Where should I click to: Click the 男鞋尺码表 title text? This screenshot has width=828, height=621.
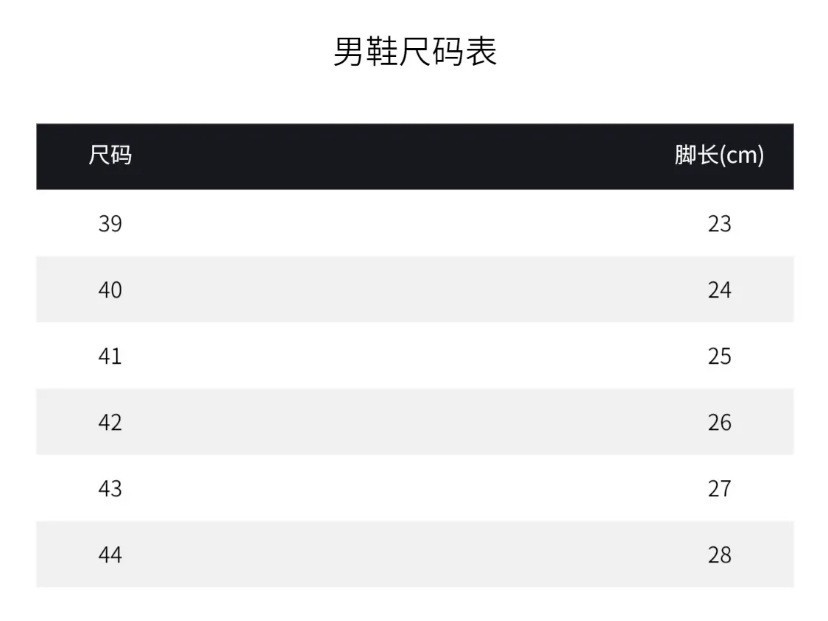[x=414, y=52]
